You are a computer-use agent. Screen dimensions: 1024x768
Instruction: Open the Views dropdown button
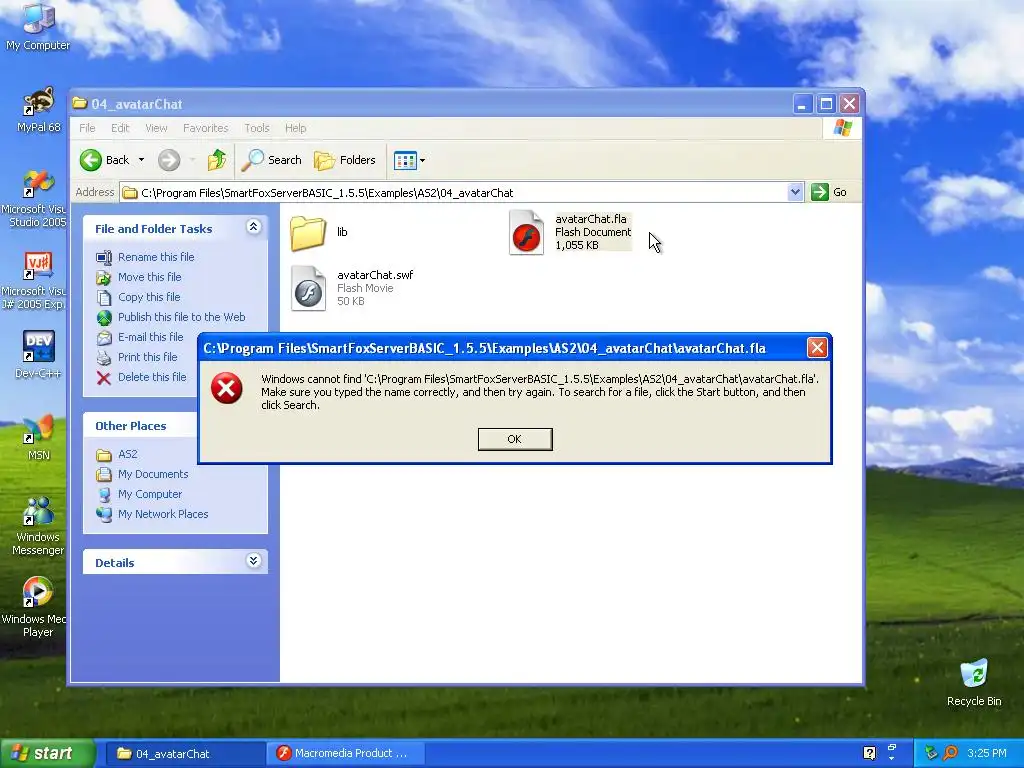pos(409,160)
